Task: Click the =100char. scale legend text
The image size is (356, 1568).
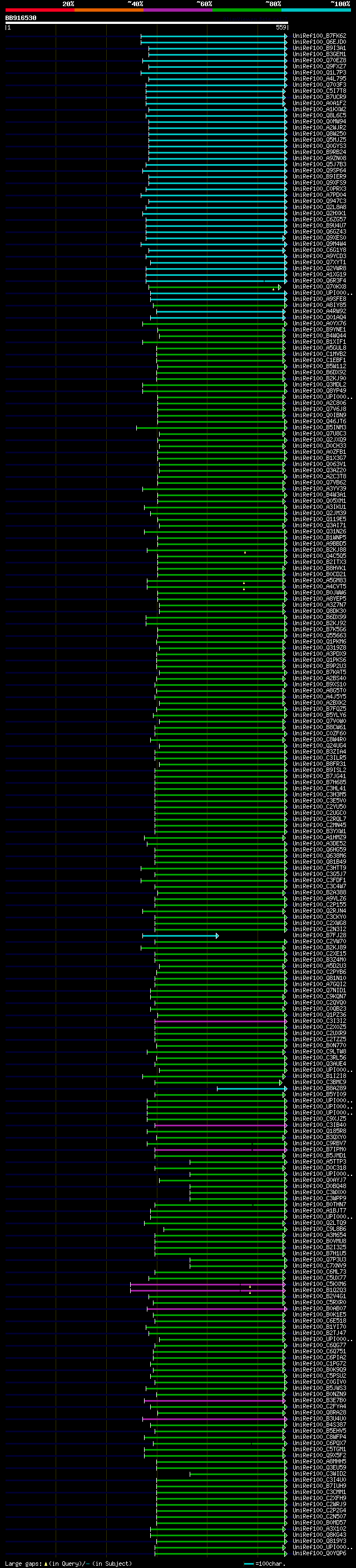Action: 270,1564
